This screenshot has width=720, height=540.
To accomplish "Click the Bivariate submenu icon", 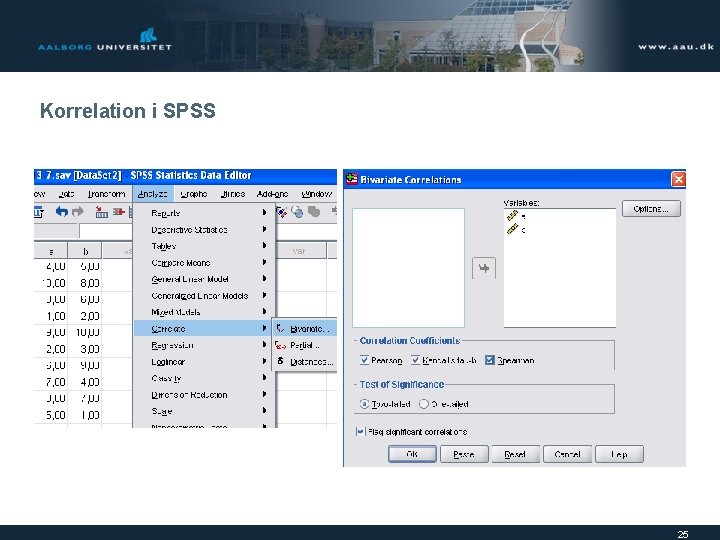I will point(280,328).
